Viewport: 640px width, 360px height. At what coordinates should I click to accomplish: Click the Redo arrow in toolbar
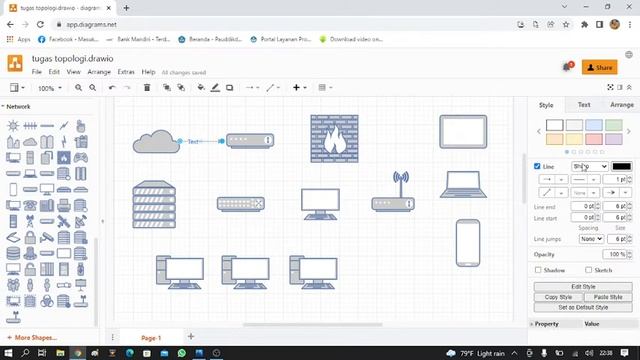click(127, 88)
